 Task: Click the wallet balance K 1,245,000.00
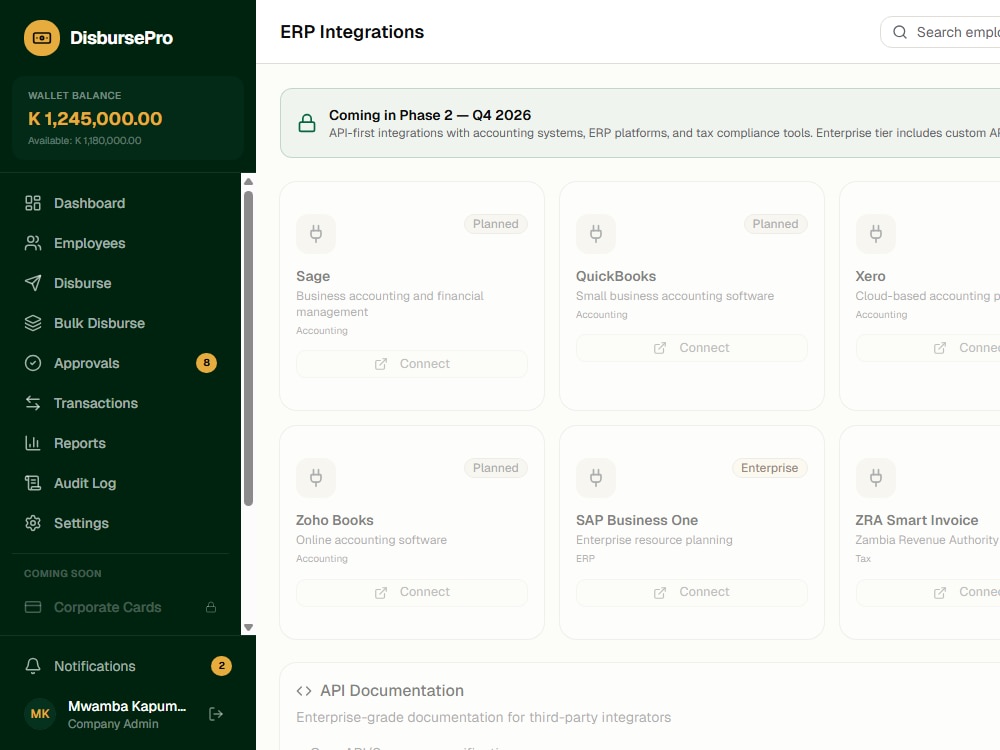point(95,119)
